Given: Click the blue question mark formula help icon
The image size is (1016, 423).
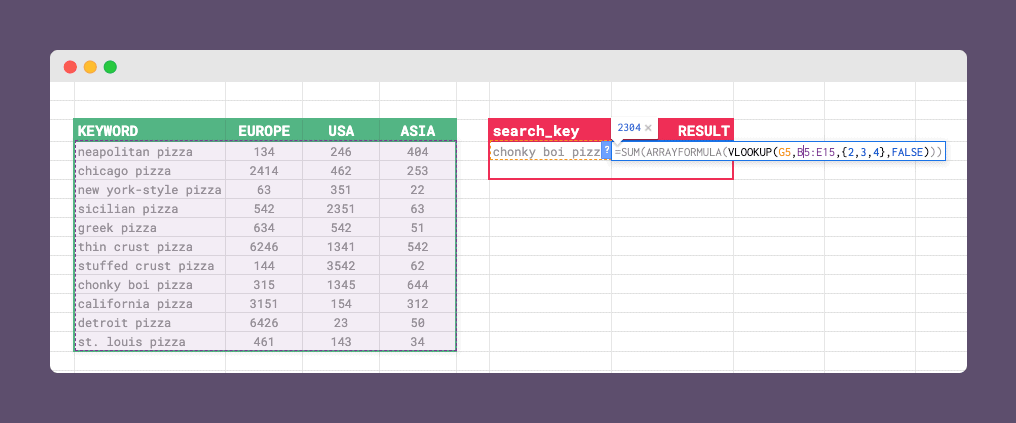Looking at the screenshot, I should pos(606,151).
